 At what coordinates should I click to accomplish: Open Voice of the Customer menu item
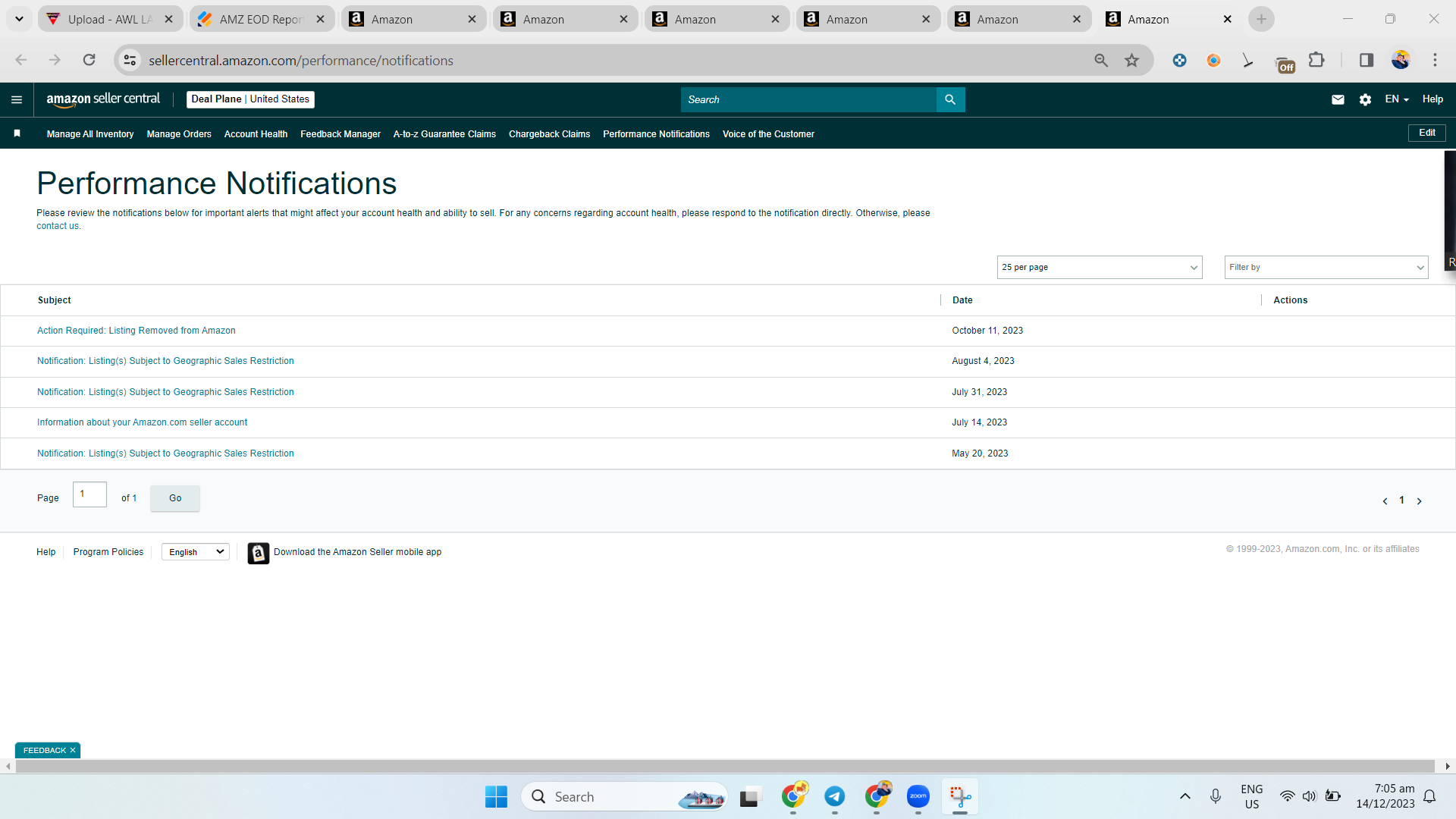pos(768,134)
